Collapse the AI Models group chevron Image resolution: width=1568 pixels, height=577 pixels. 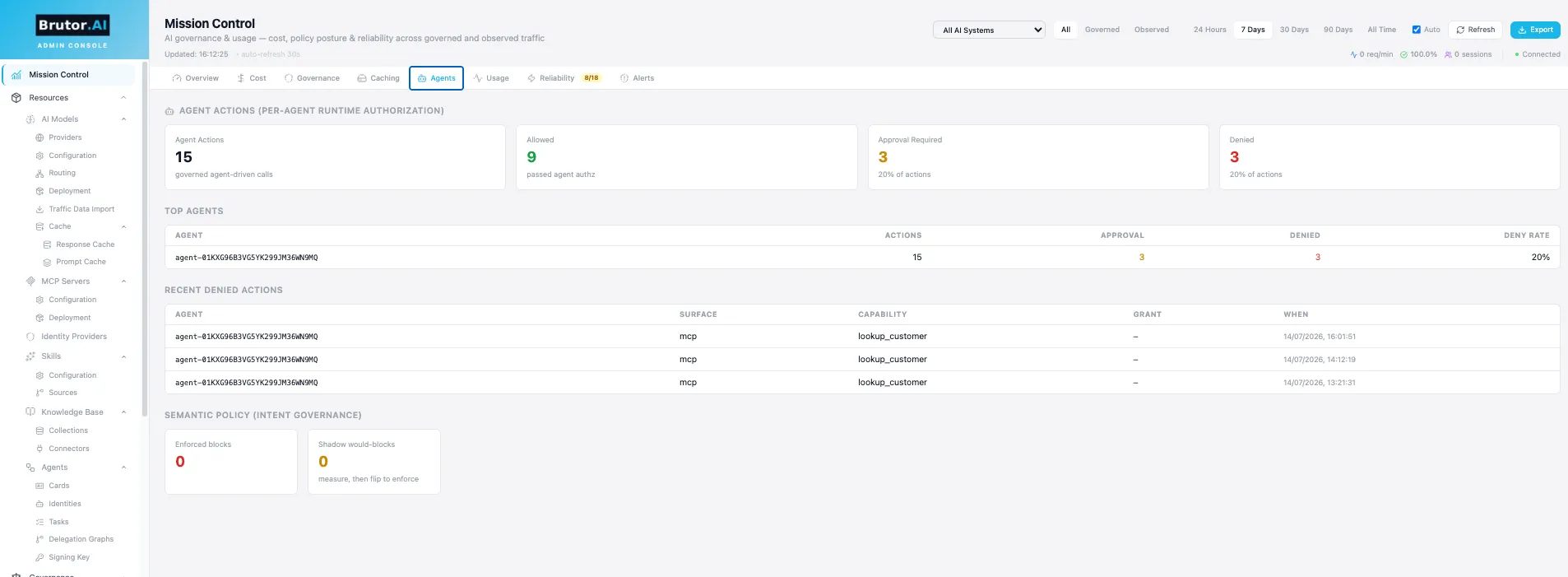[123, 119]
